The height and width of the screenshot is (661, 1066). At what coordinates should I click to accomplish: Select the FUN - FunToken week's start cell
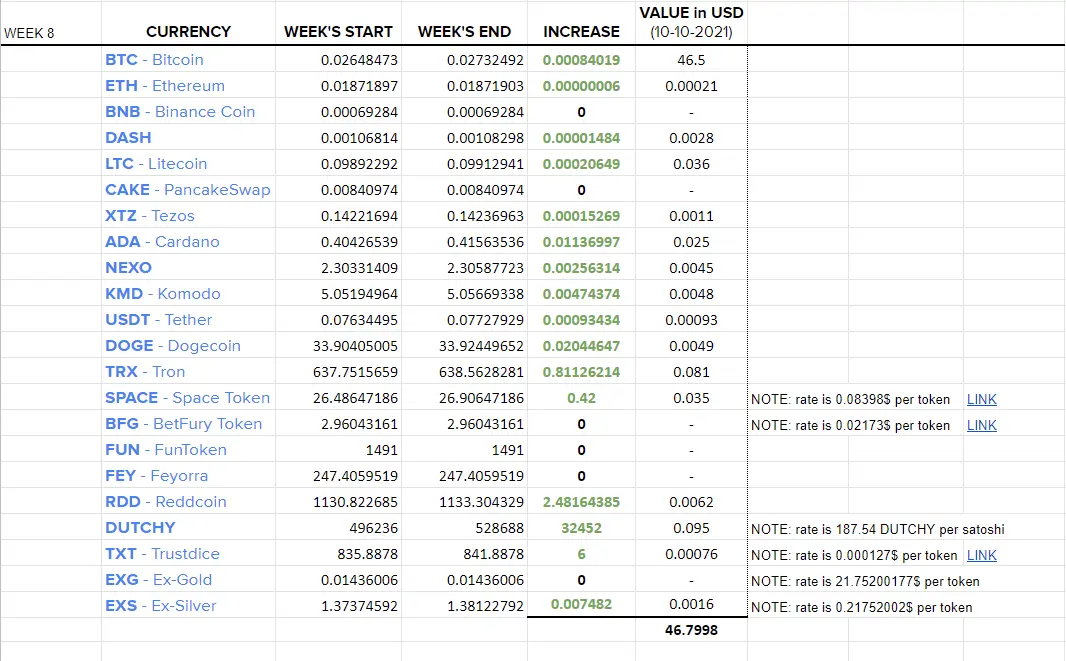click(339, 450)
